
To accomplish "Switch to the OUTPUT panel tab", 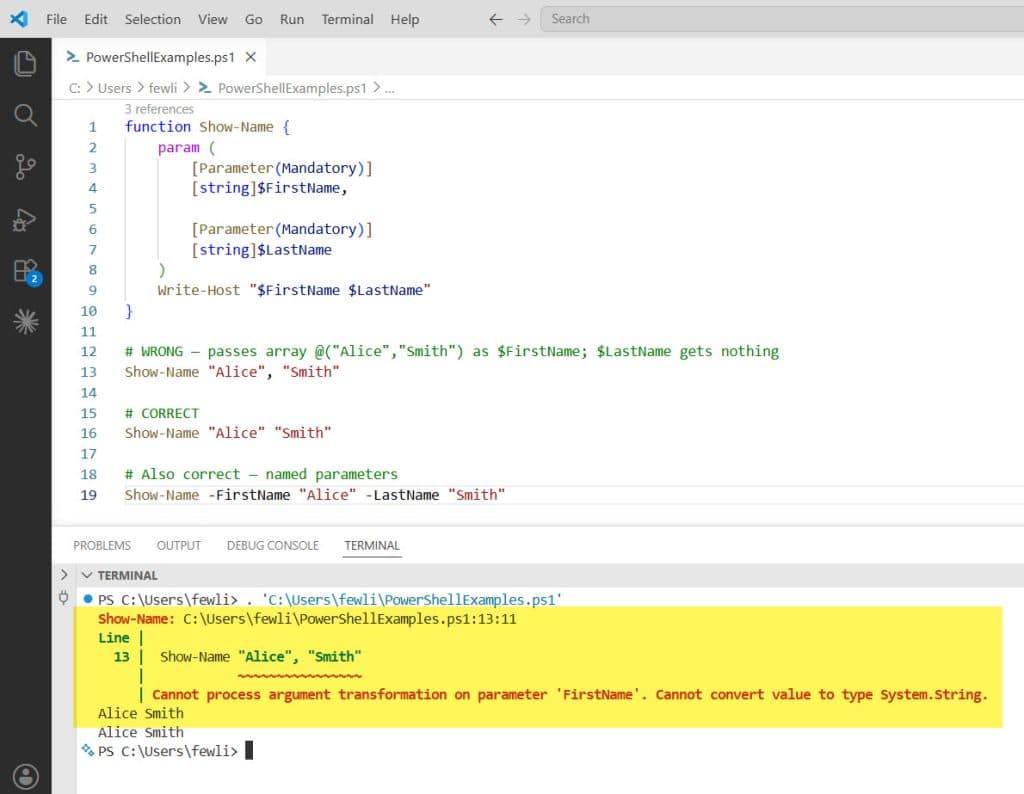I will [x=178, y=545].
